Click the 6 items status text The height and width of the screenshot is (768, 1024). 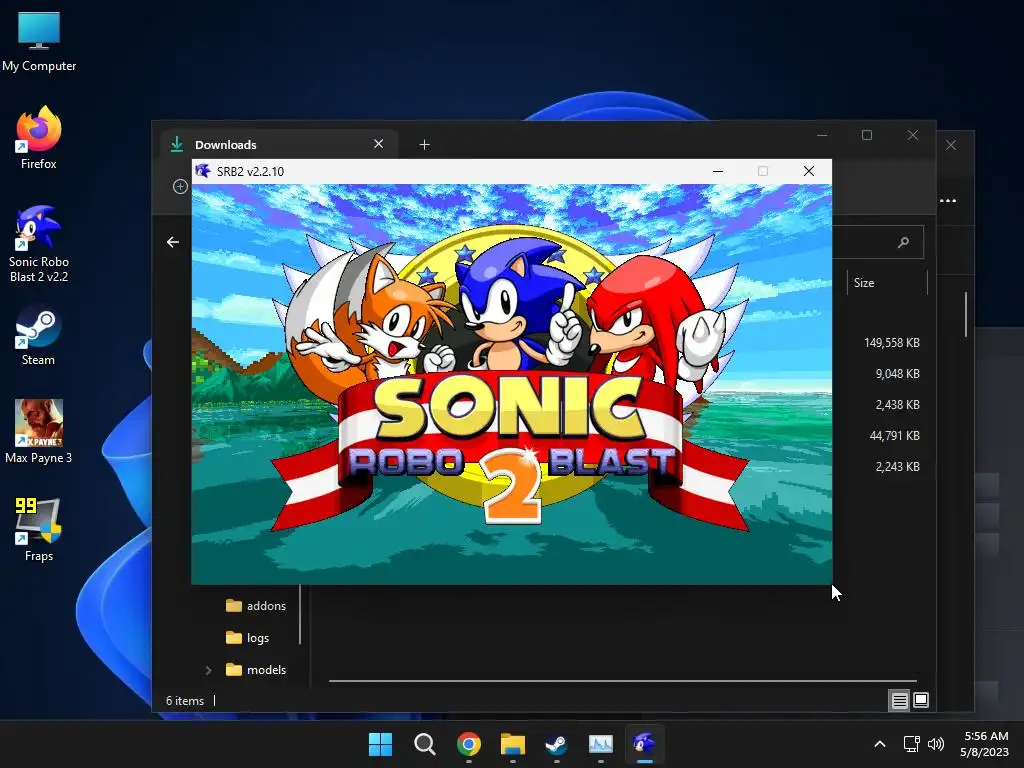click(185, 701)
